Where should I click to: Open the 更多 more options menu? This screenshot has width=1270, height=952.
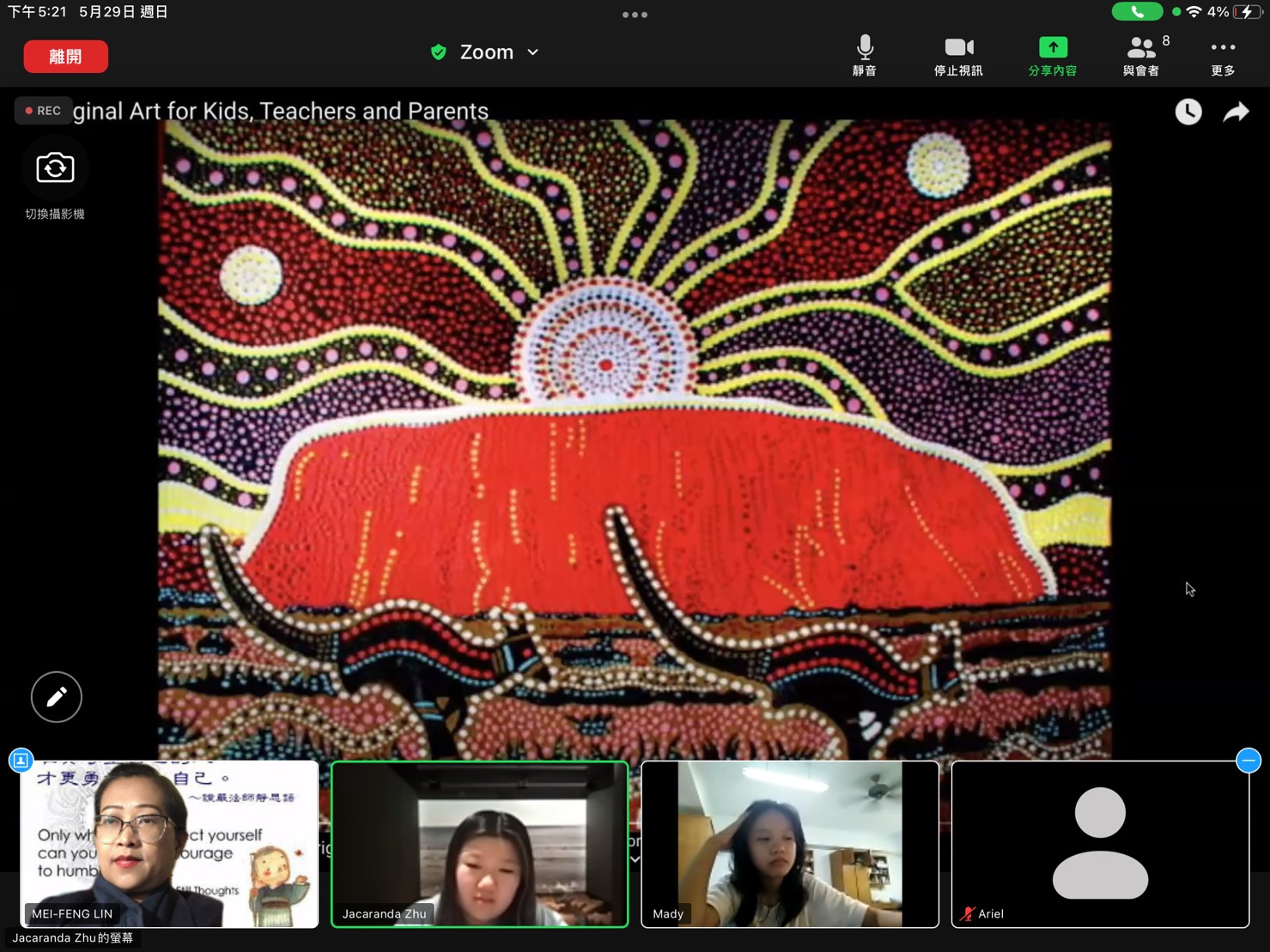coord(1223,56)
